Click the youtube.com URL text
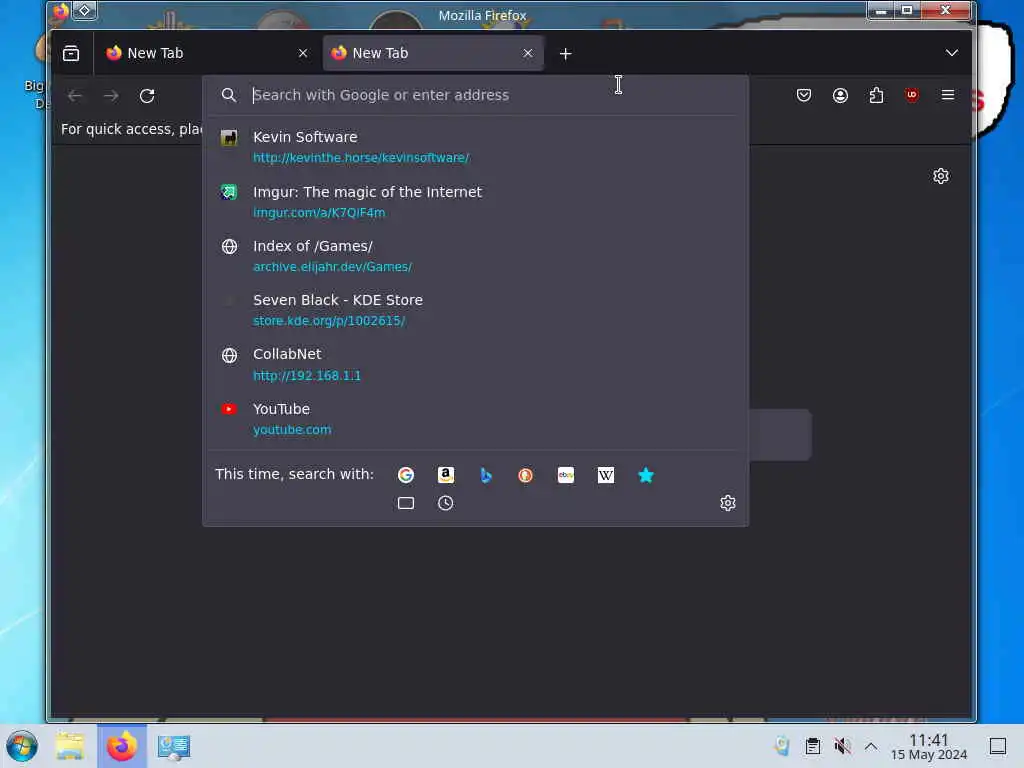The width and height of the screenshot is (1024, 768). point(292,430)
